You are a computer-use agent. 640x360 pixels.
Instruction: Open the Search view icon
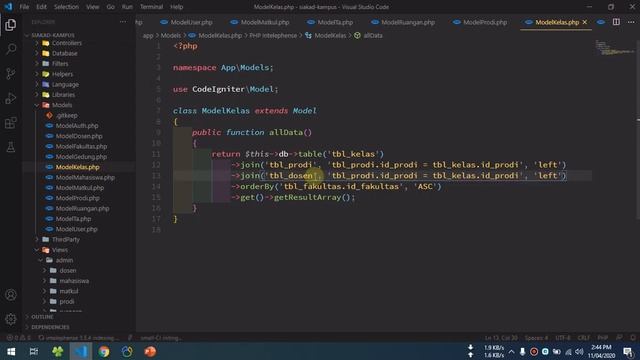point(11,49)
